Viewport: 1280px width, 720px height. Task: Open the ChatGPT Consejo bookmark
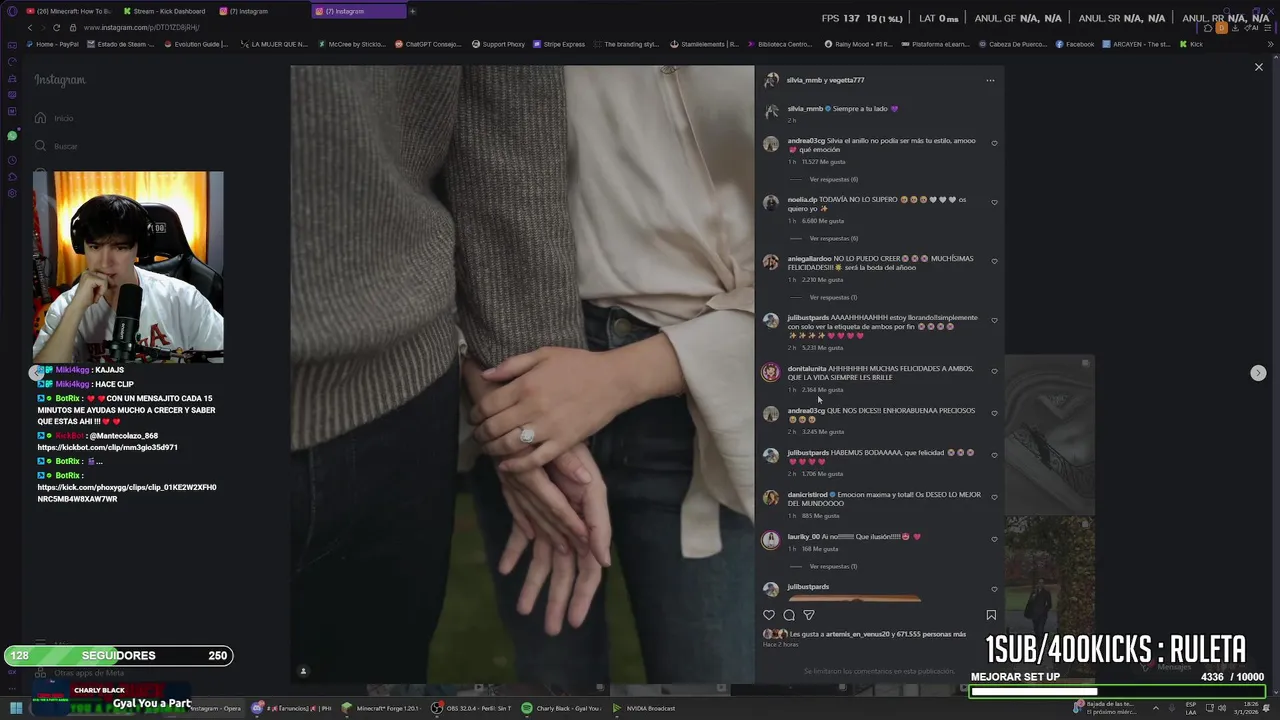[x=428, y=44]
